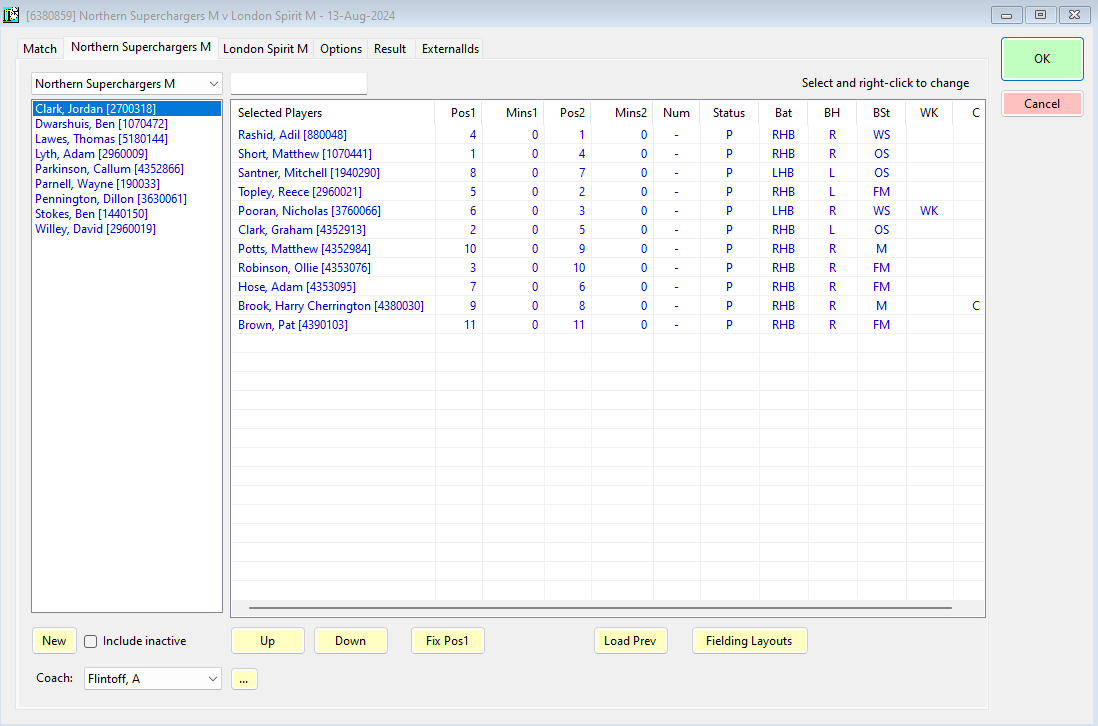Click the WK column header
Image resolution: width=1098 pixels, height=726 pixels.
coord(929,113)
